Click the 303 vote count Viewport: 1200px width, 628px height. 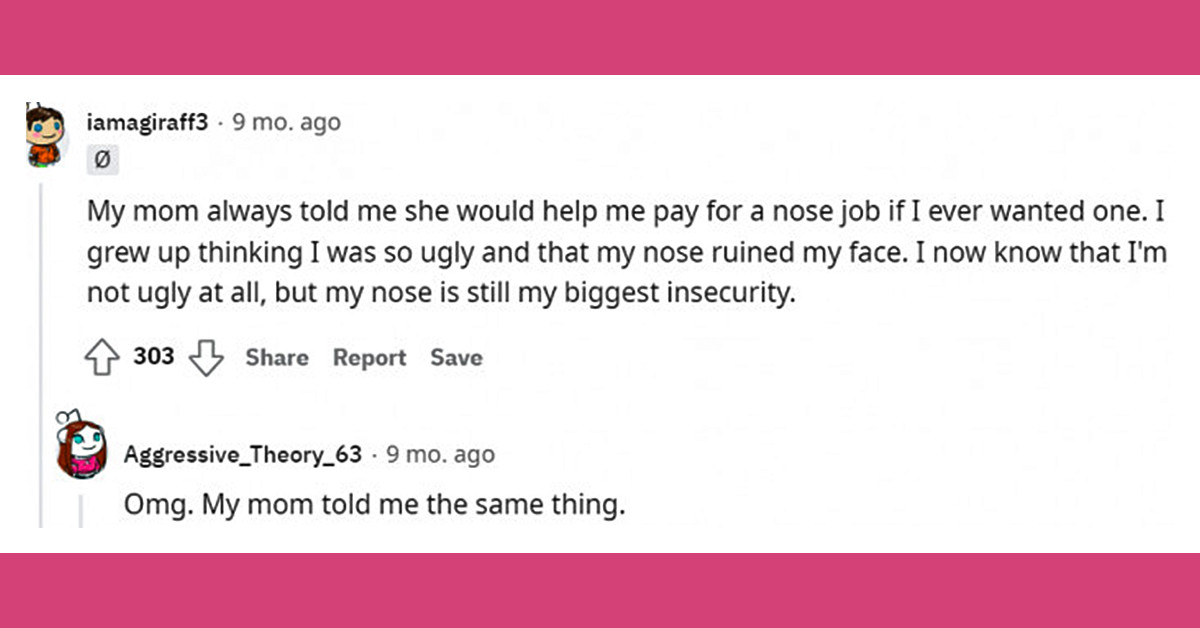(155, 355)
